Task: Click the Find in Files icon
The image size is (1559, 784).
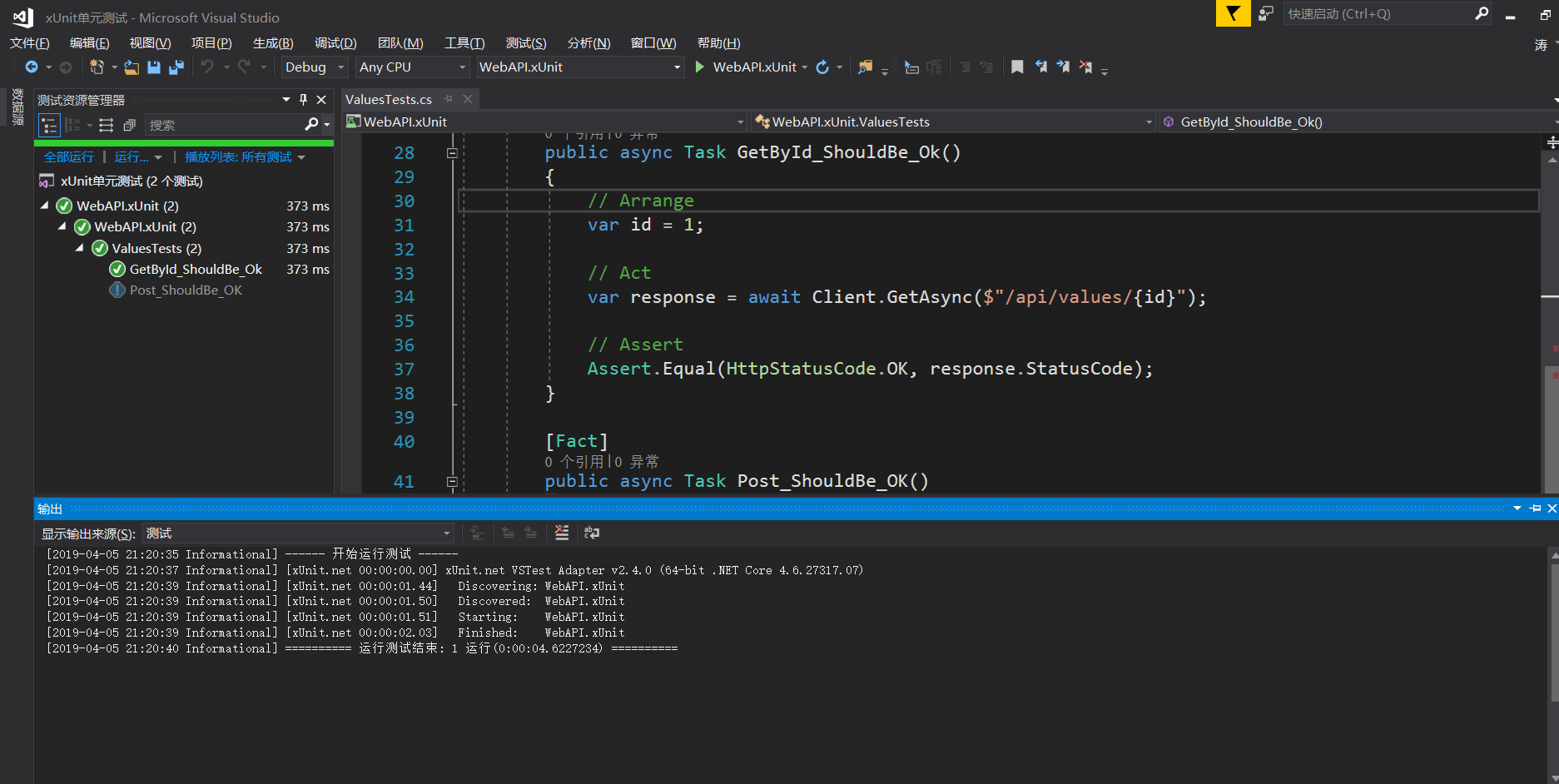Action: coord(866,67)
